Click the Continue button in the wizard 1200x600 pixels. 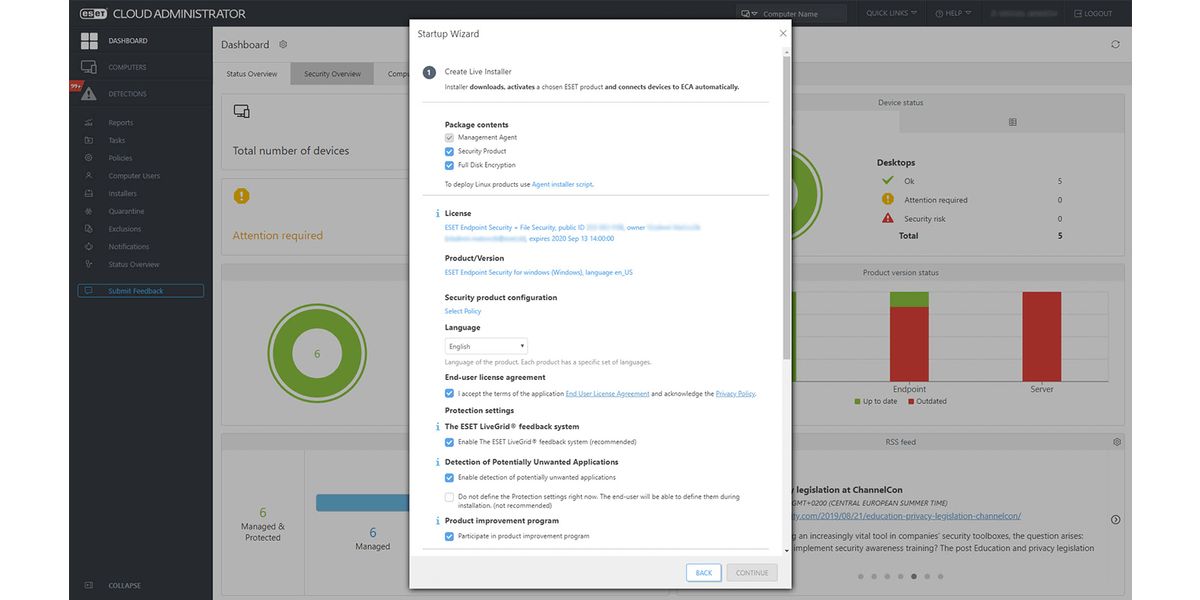click(x=752, y=573)
